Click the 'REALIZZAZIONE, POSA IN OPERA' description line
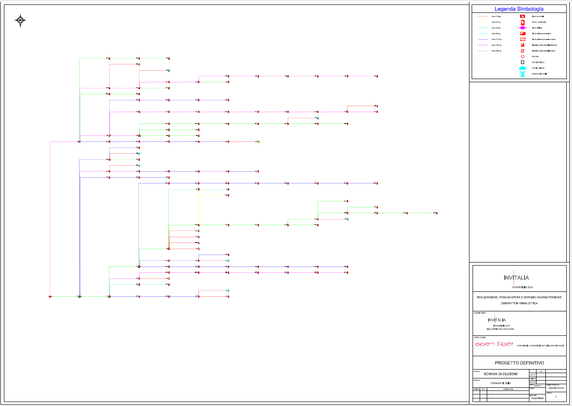572x406 pixels. pos(519,297)
